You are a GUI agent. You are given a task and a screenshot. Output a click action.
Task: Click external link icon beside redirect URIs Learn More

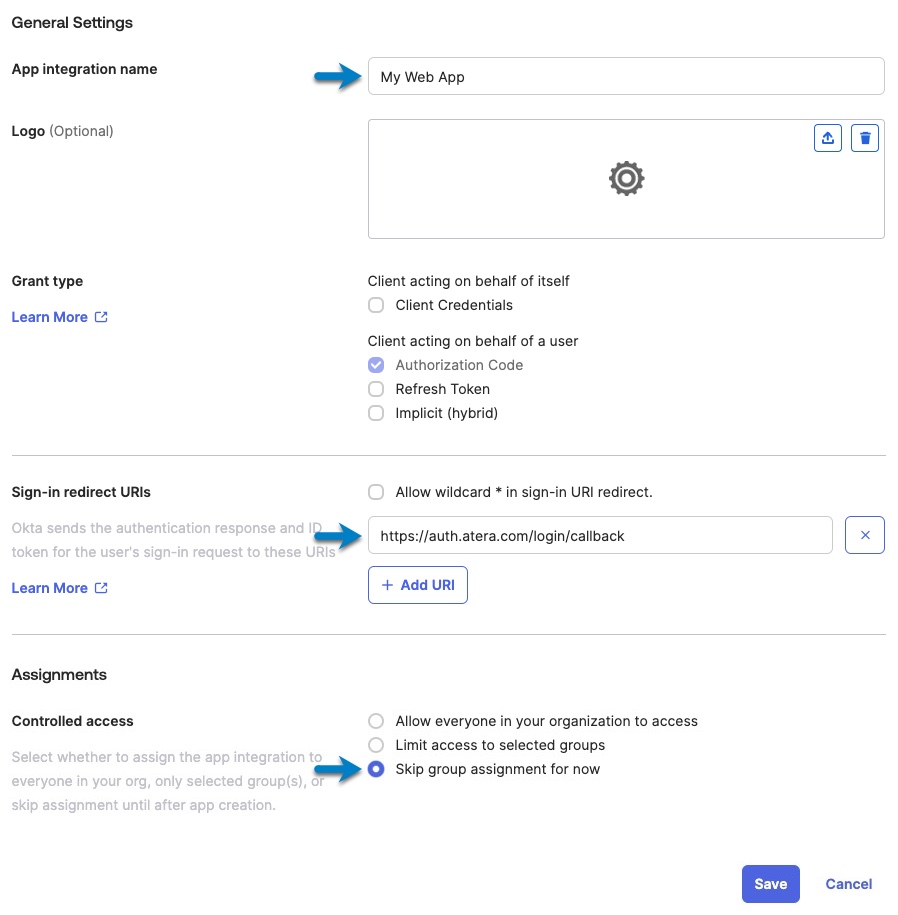pyautogui.click(x=101, y=588)
